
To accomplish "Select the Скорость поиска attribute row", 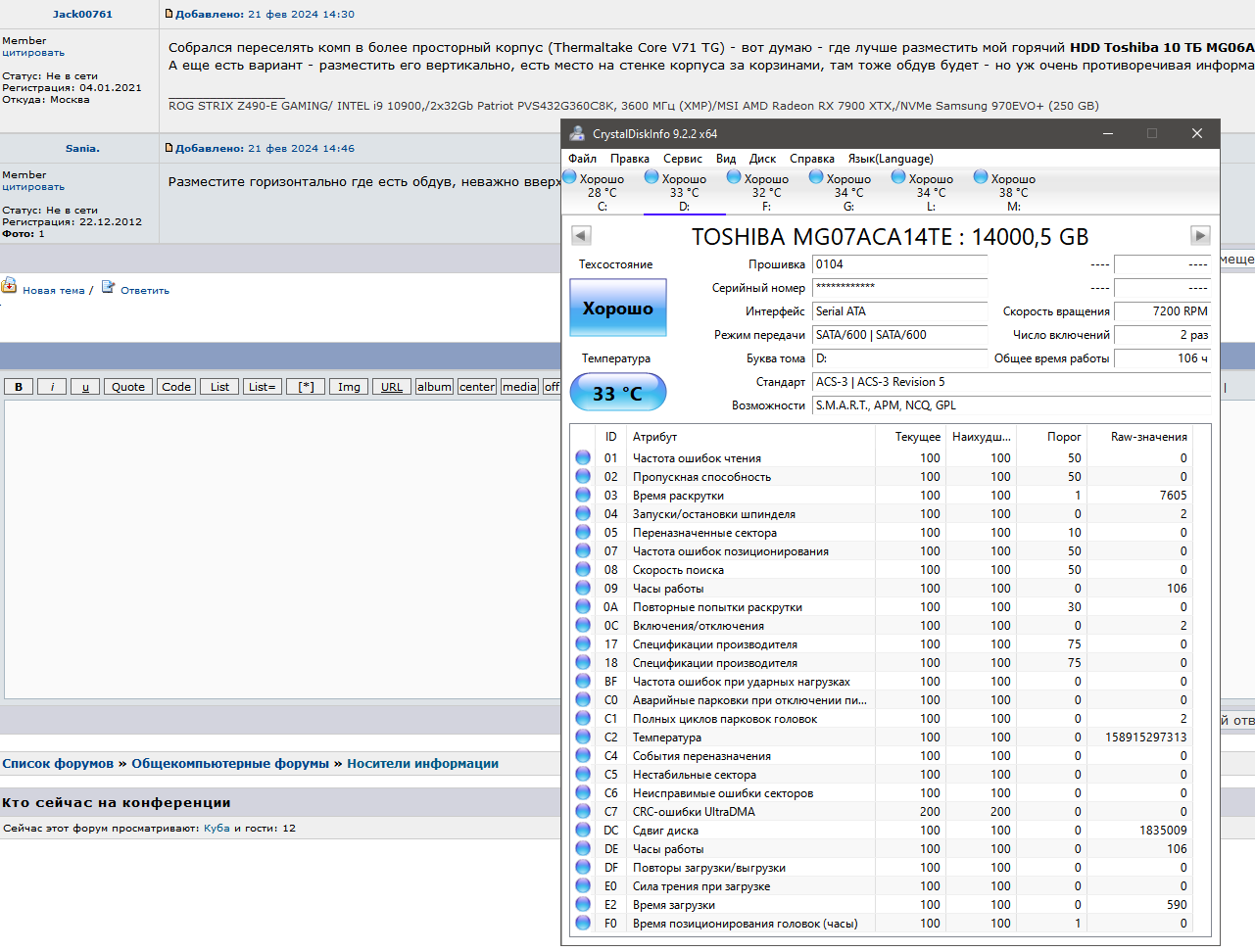I will tap(884, 570).
